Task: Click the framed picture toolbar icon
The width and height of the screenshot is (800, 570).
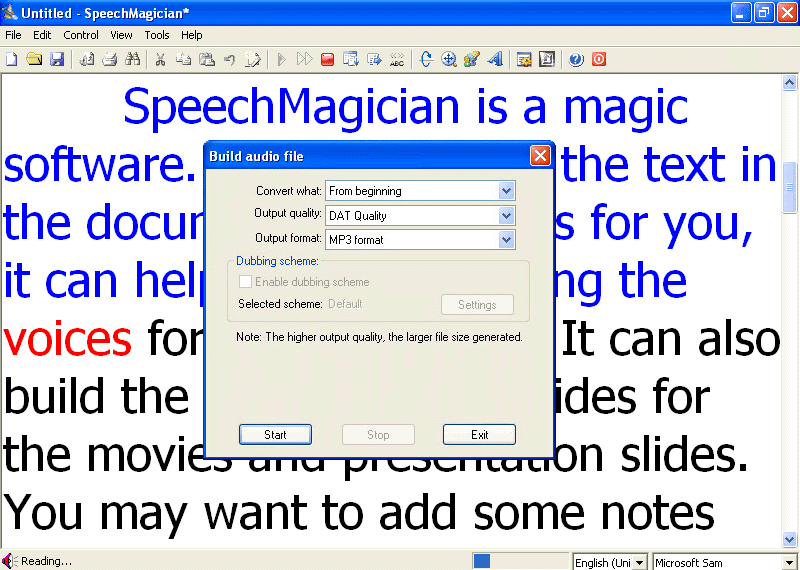Action: [547, 59]
